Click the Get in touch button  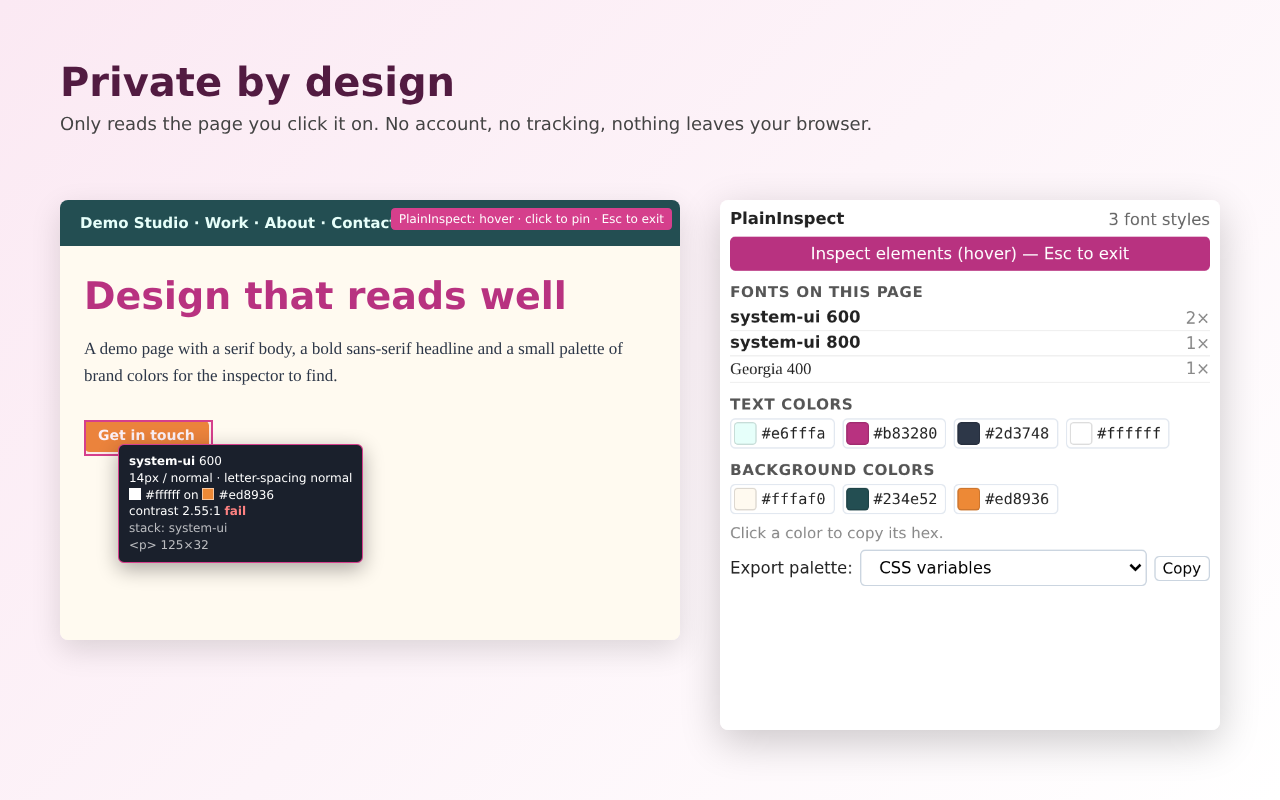click(147, 436)
